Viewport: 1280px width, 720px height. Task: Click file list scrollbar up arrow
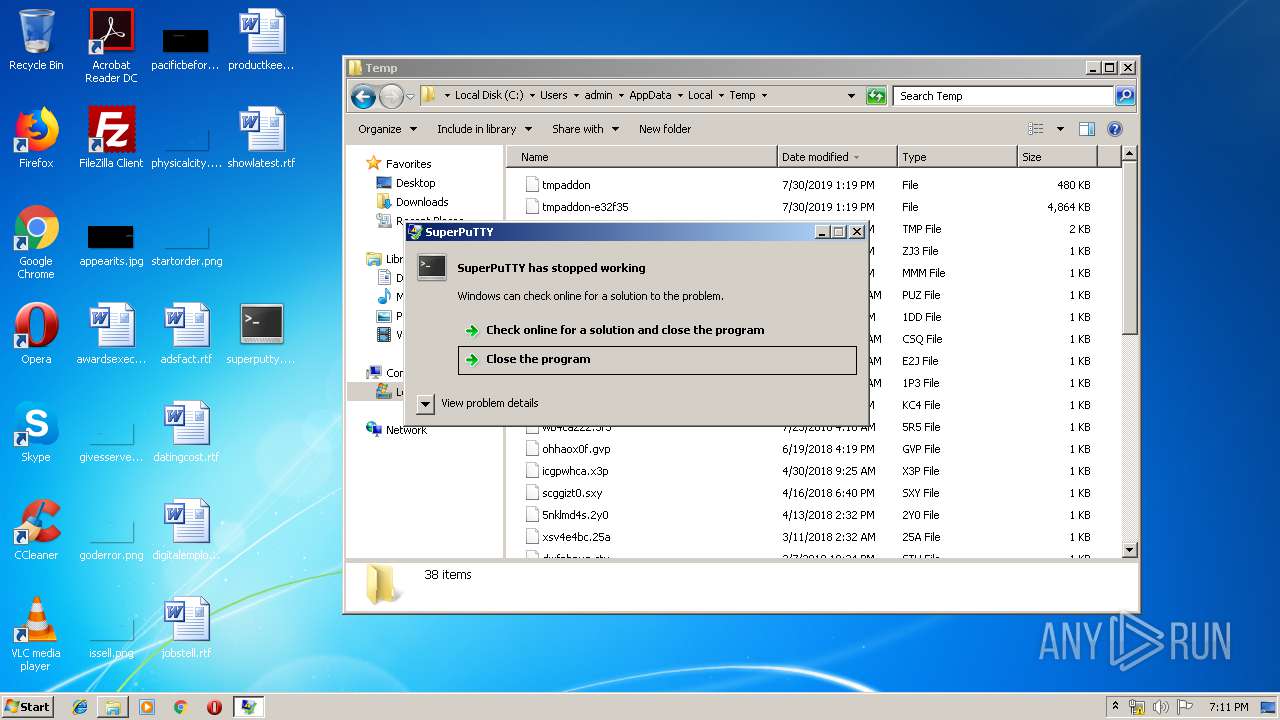pos(1130,154)
